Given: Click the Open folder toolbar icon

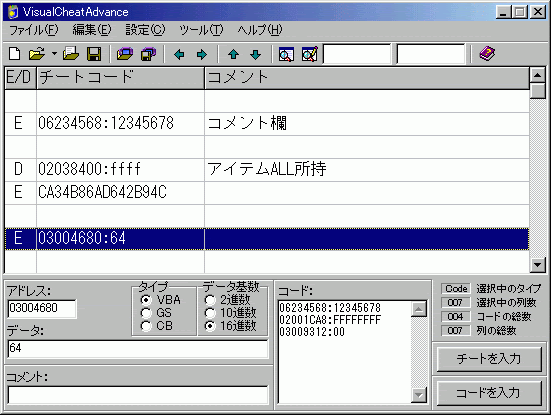Looking at the screenshot, I should click(x=37, y=54).
